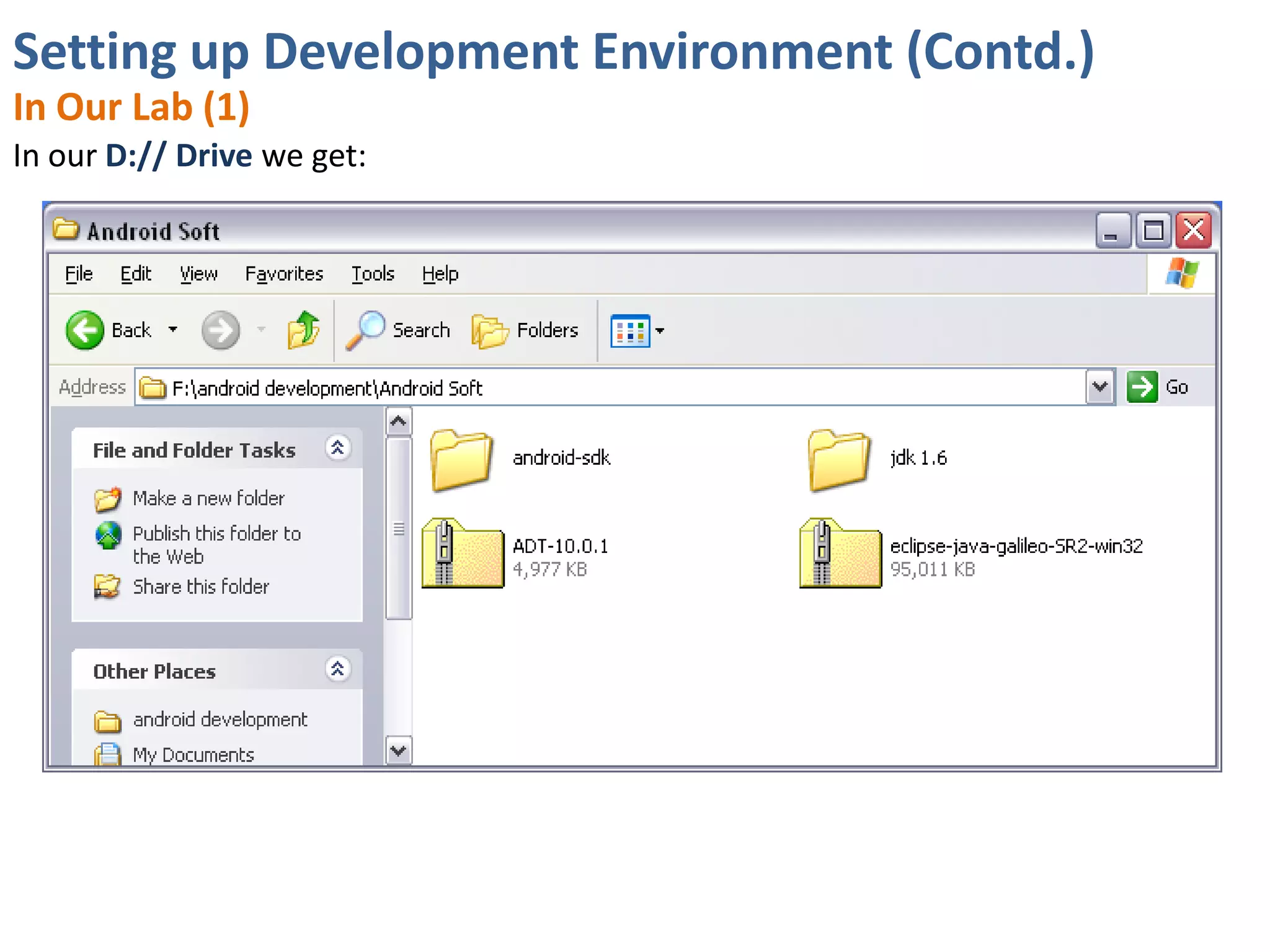The width and height of the screenshot is (1270, 952).
Task: Click the My Documents icon
Action: 108,754
